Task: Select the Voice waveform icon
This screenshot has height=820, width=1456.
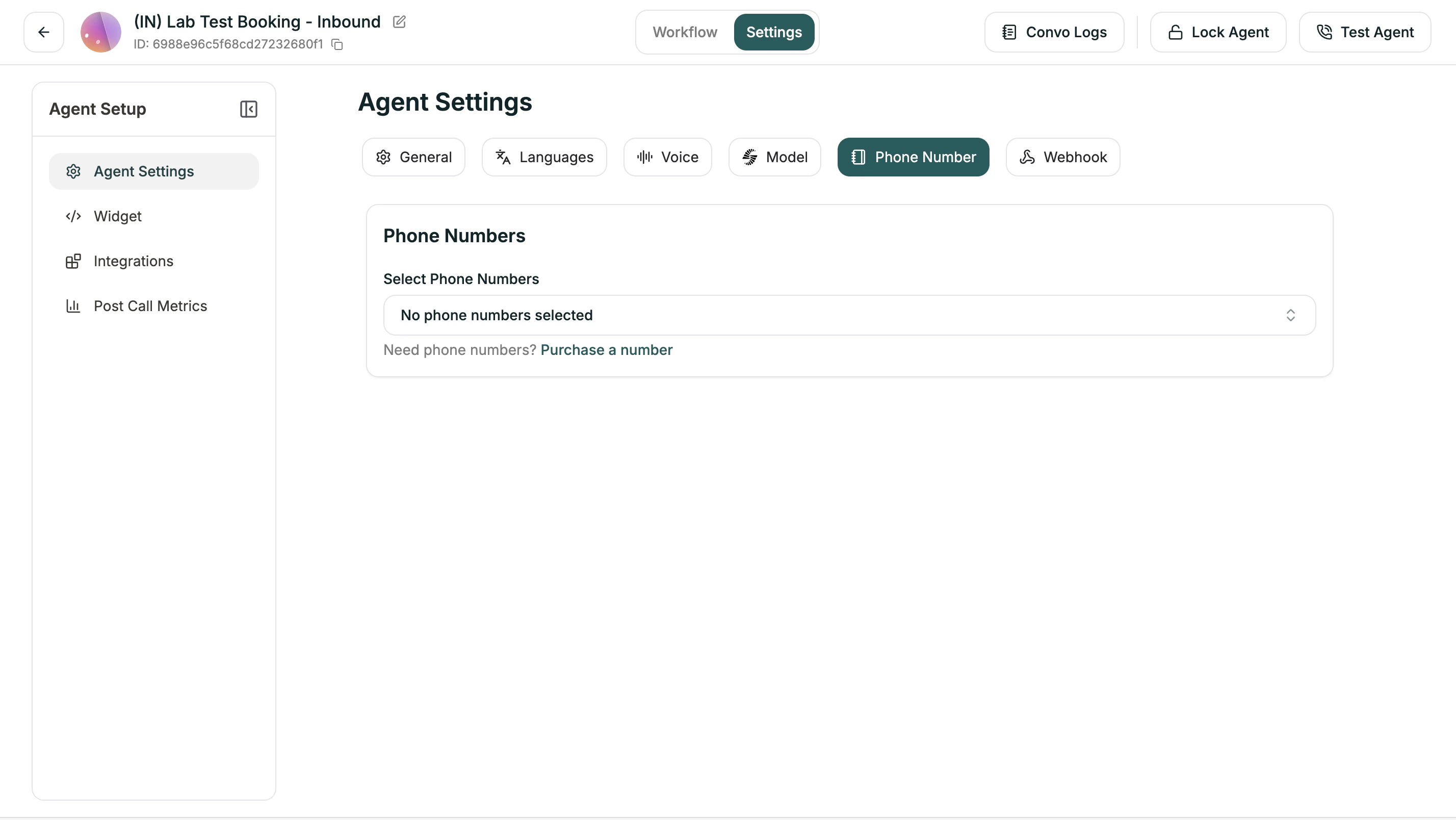Action: pyautogui.click(x=644, y=157)
